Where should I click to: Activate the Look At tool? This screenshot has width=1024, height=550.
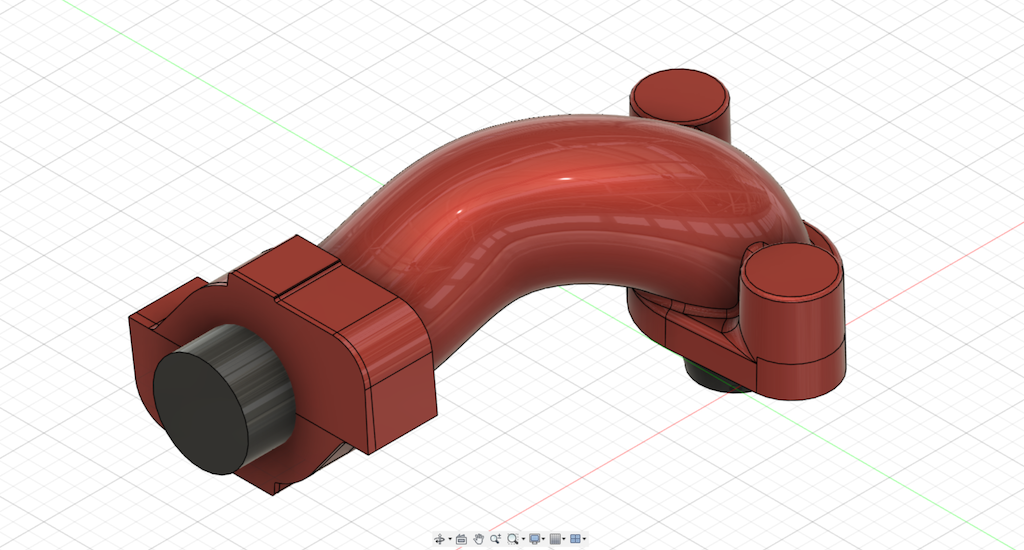(x=461, y=539)
